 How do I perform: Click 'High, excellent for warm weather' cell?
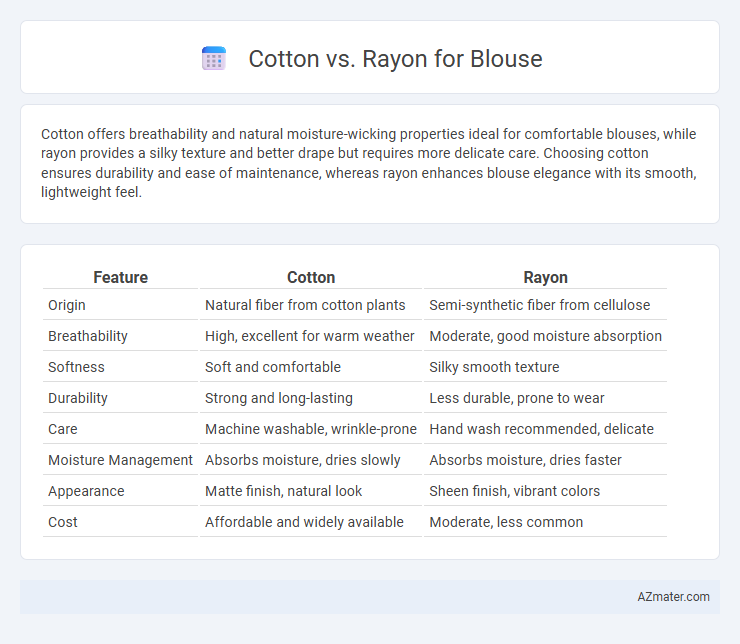click(x=309, y=336)
